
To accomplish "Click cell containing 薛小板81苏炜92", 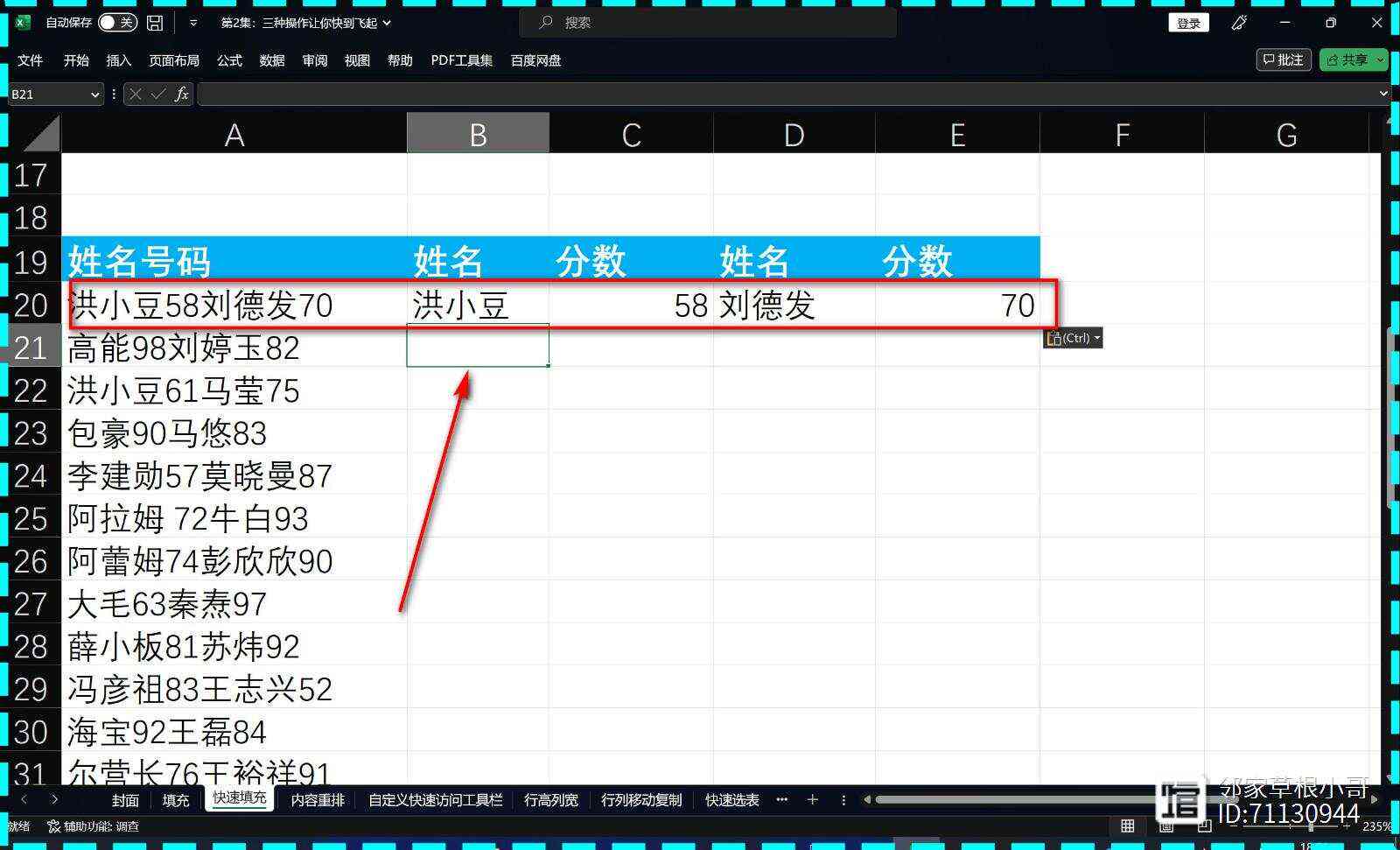I will pos(234,647).
